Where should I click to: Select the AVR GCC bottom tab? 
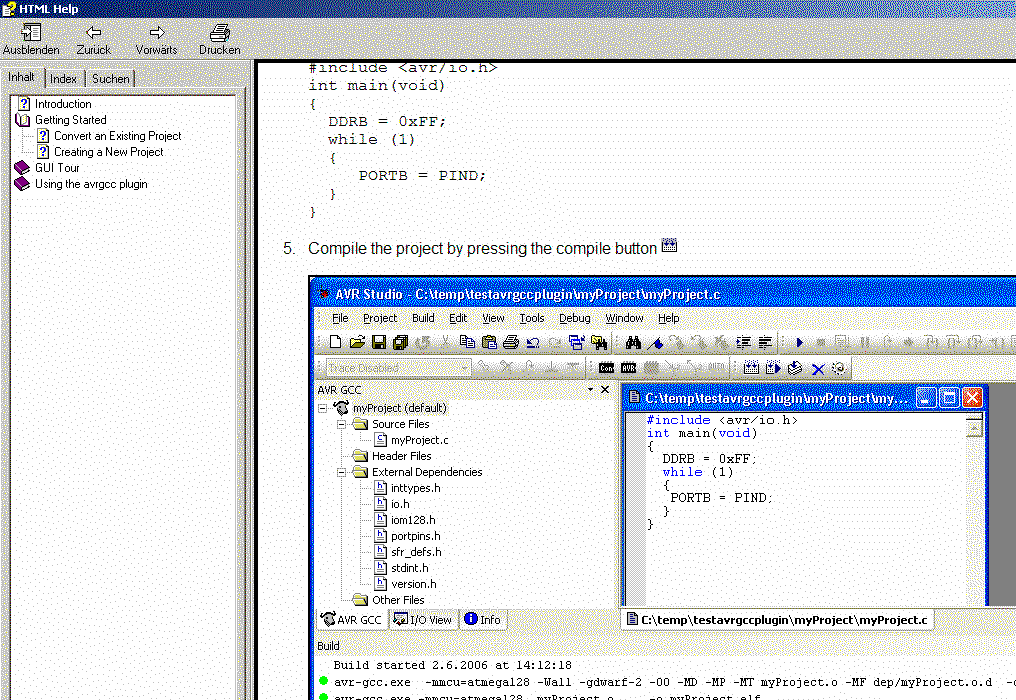pos(352,620)
